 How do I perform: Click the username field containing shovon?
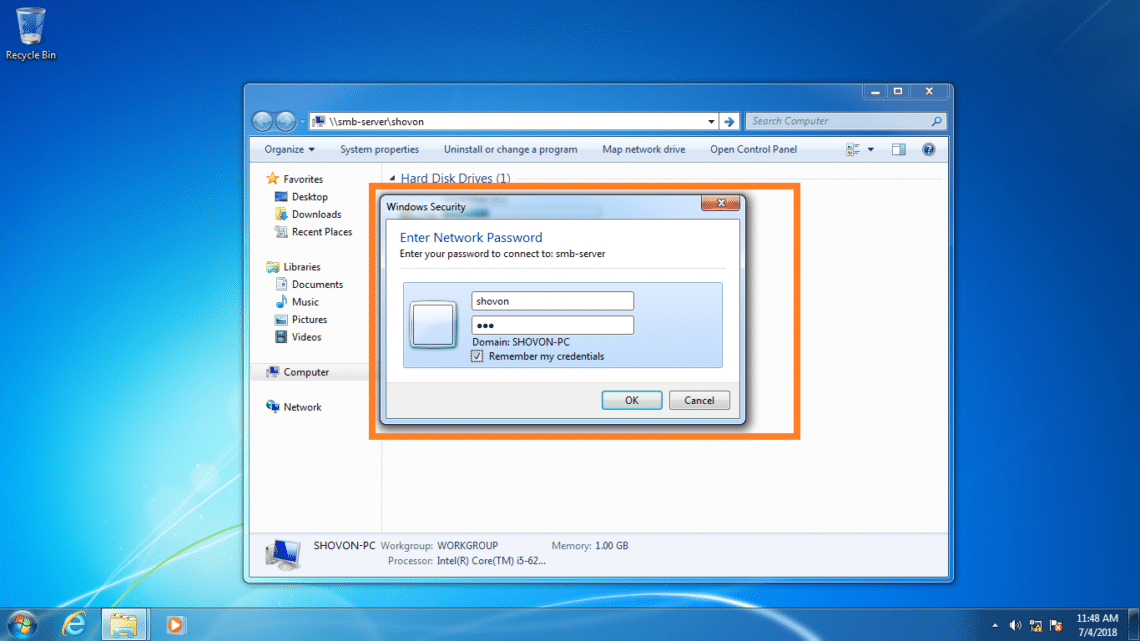(x=552, y=301)
